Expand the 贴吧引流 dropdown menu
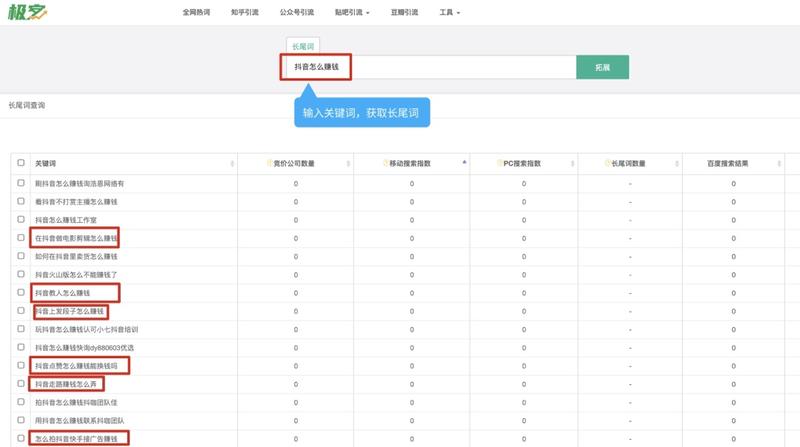 point(353,13)
